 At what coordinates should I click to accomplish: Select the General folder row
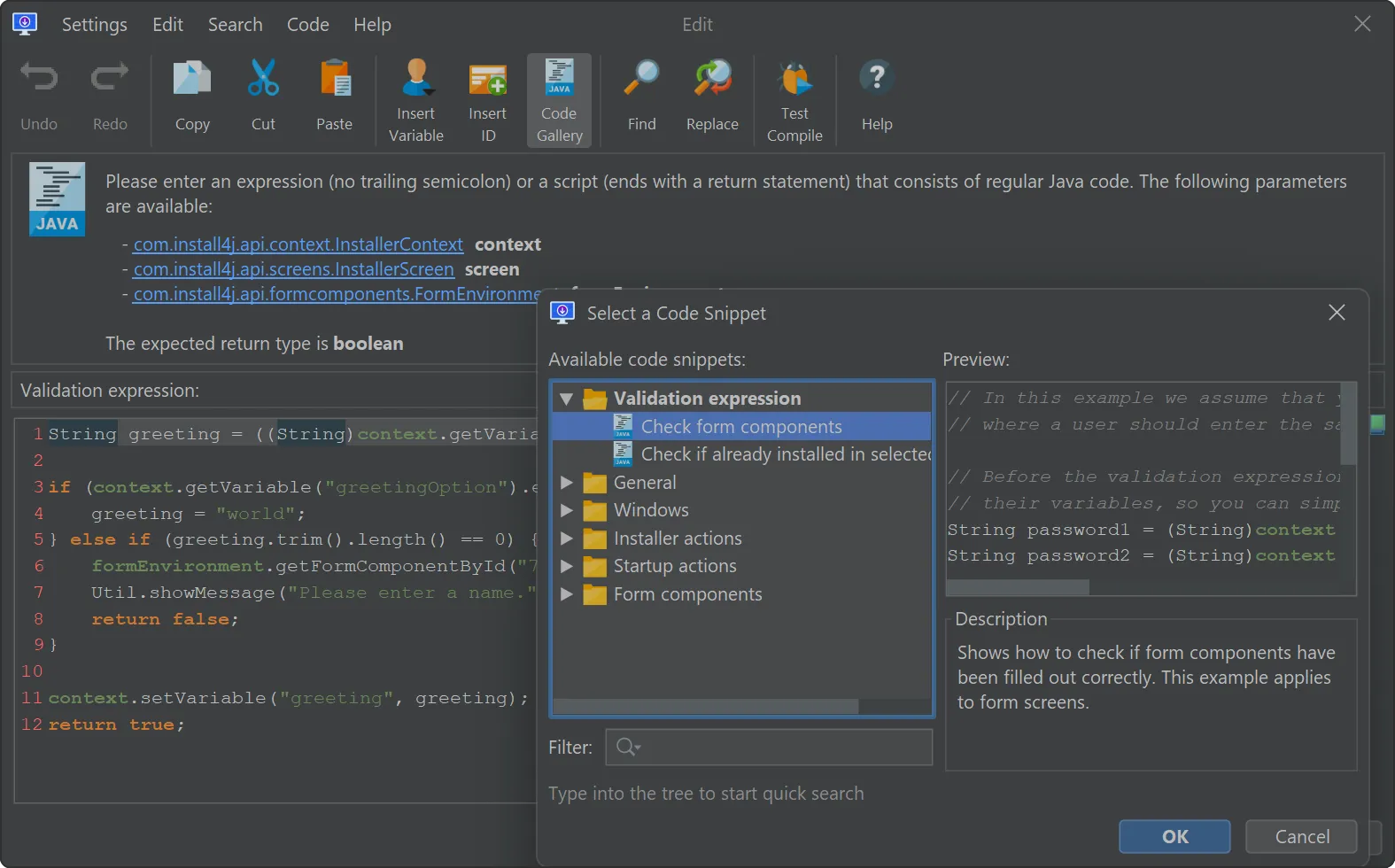(741, 483)
